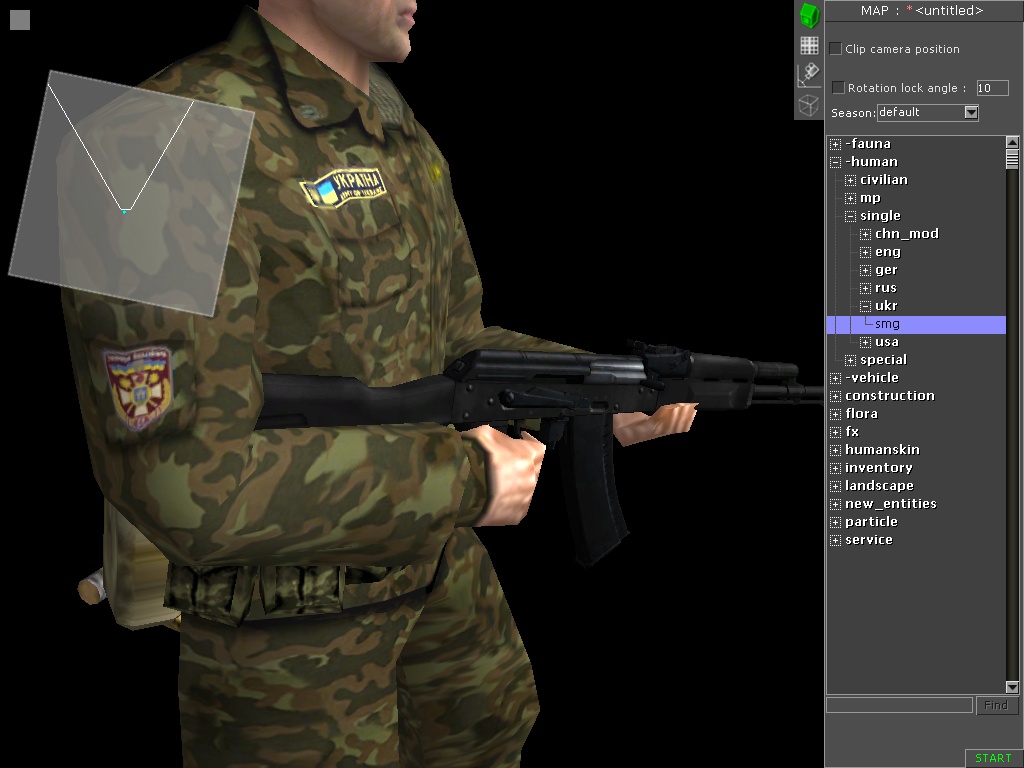Select the flora label in the tree

[x=861, y=413]
